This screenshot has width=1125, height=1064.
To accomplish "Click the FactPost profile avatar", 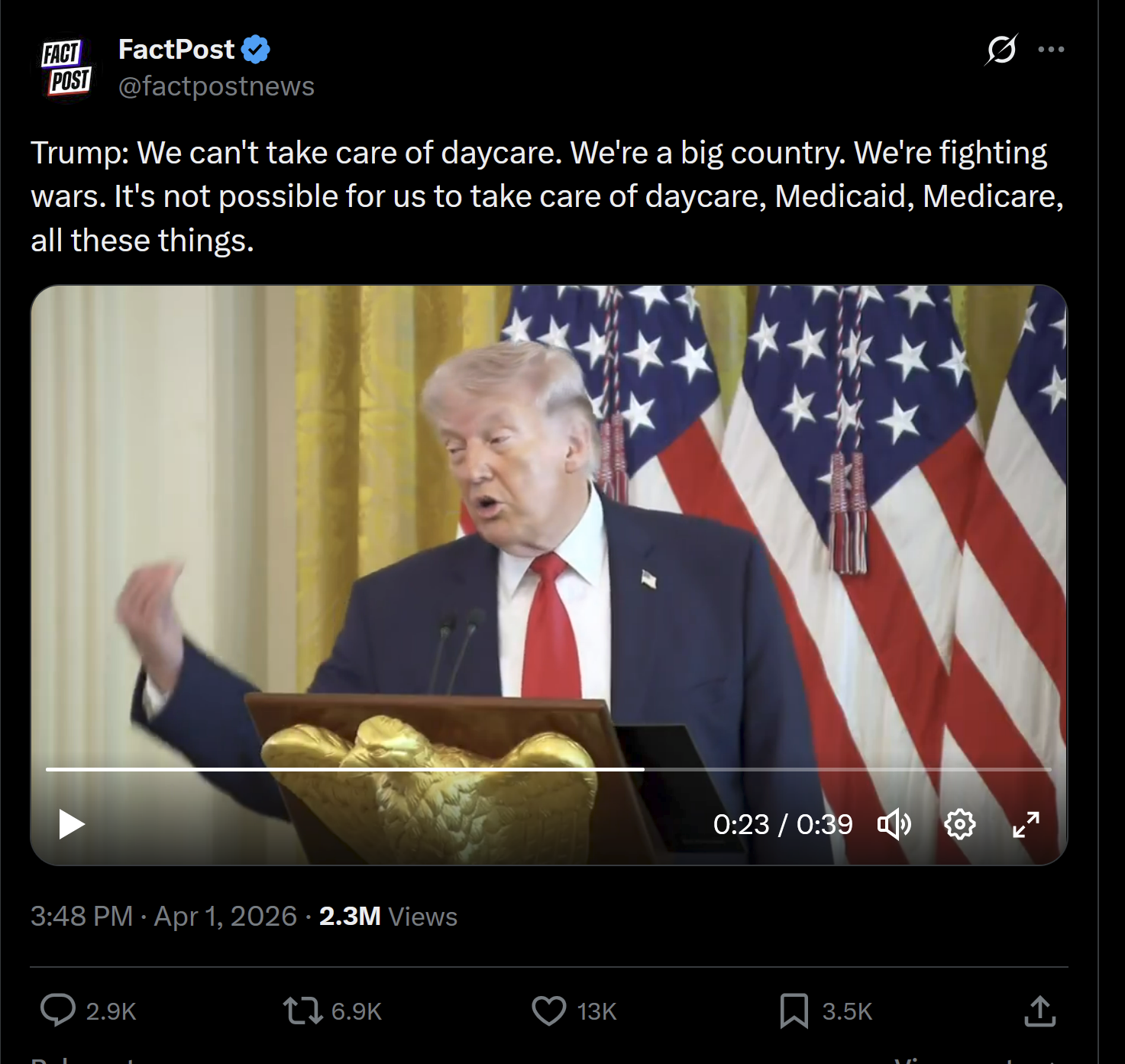I will [66, 67].
